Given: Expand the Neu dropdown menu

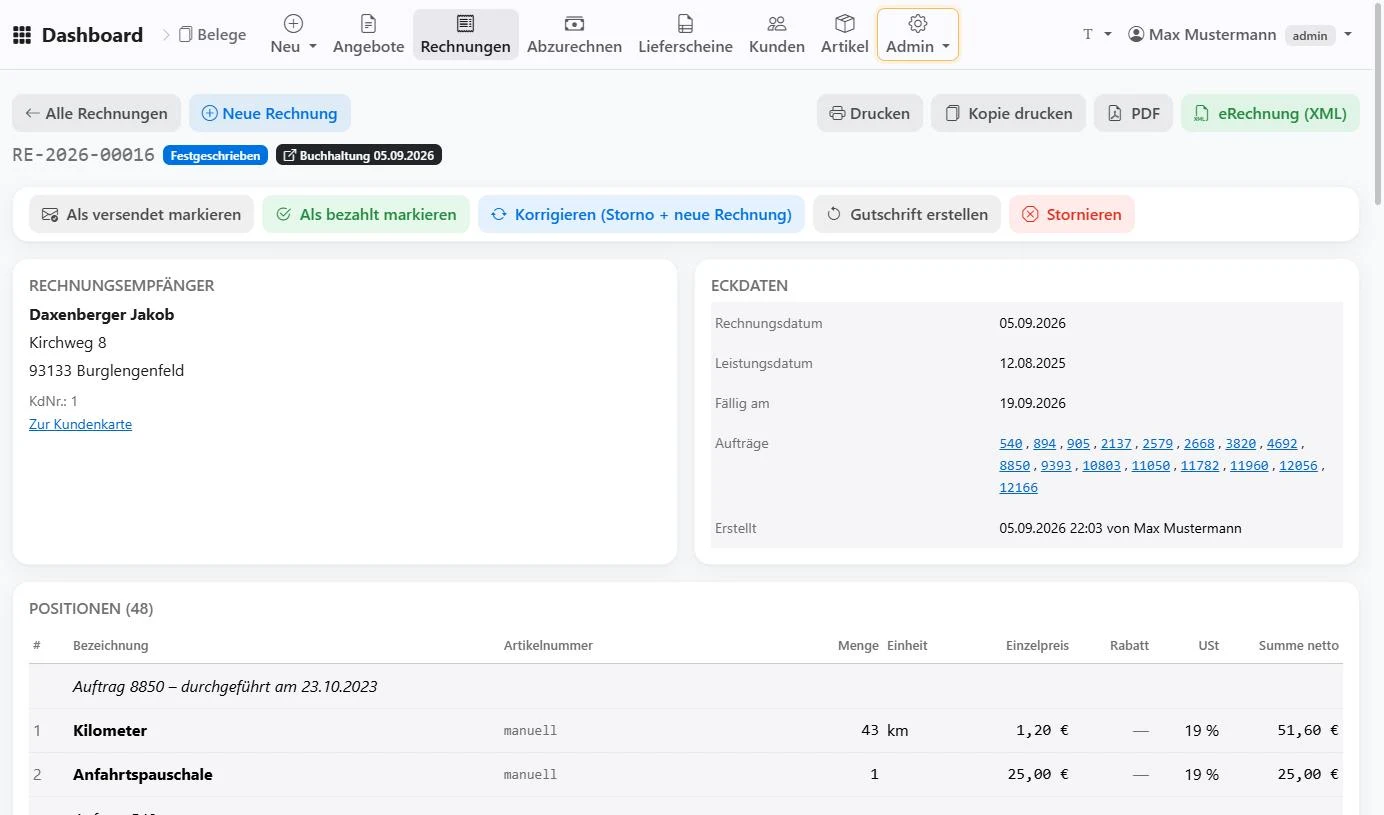Looking at the screenshot, I should [293, 35].
